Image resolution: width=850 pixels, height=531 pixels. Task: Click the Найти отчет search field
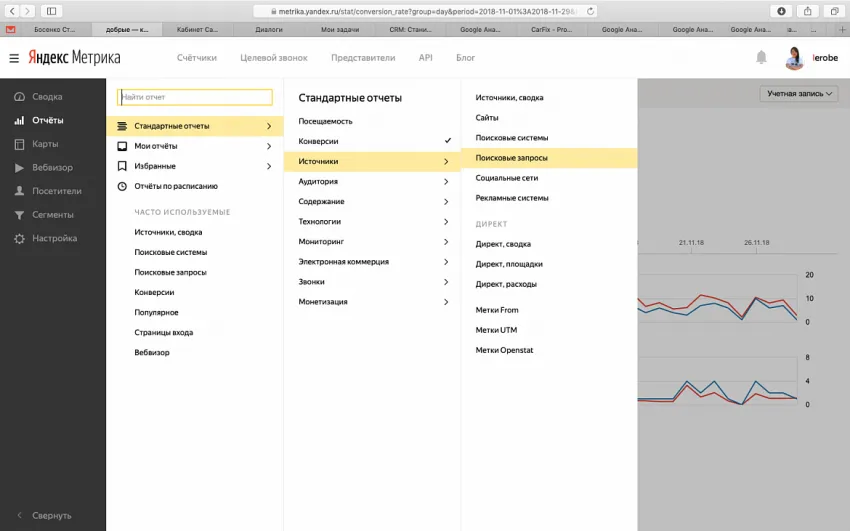click(195, 97)
